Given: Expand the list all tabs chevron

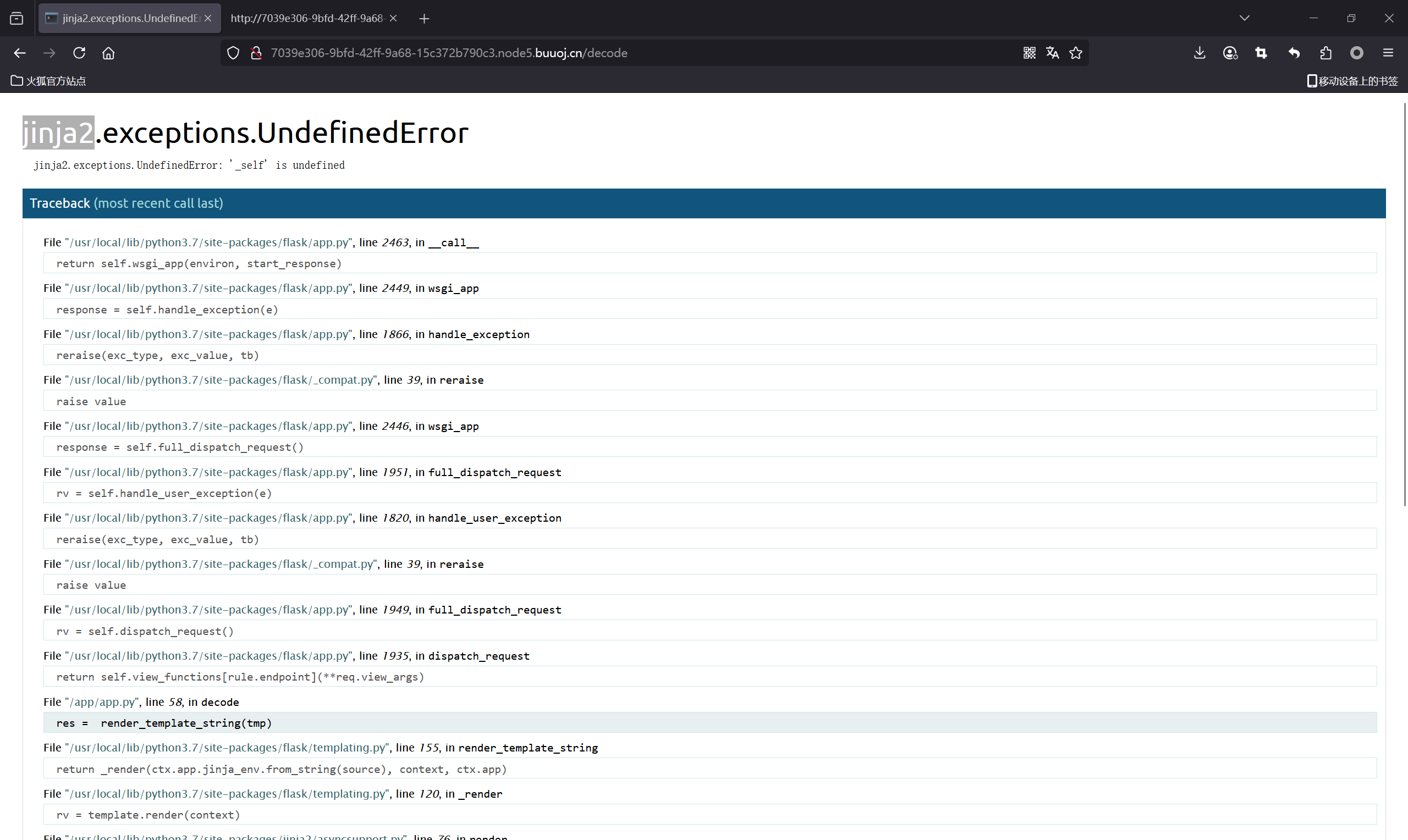Looking at the screenshot, I should click(1244, 18).
